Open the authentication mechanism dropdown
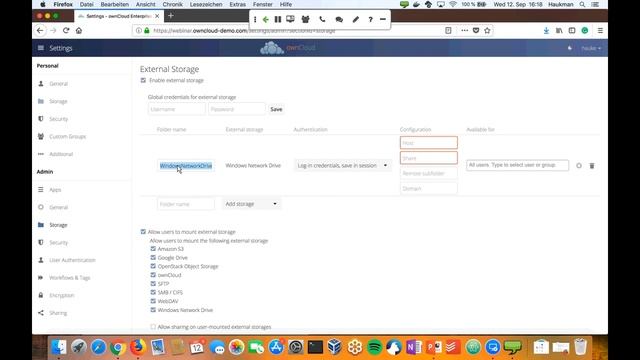The image size is (640, 360). 342,165
